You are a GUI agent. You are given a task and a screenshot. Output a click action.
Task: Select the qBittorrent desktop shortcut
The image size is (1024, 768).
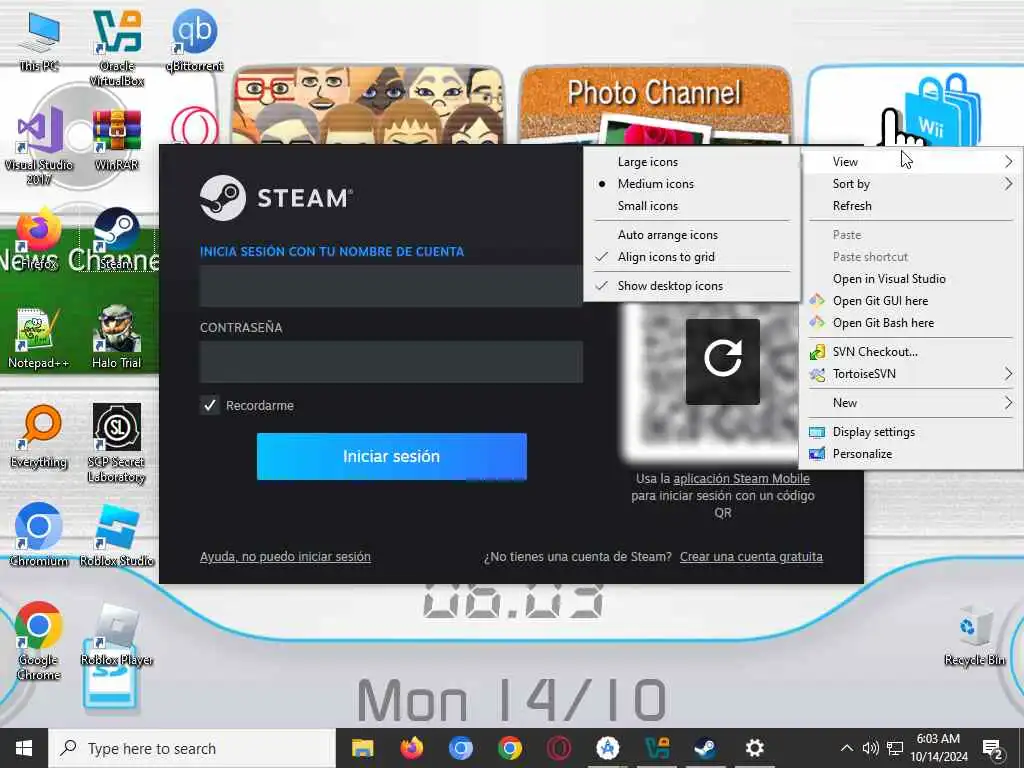pyautogui.click(x=195, y=40)
